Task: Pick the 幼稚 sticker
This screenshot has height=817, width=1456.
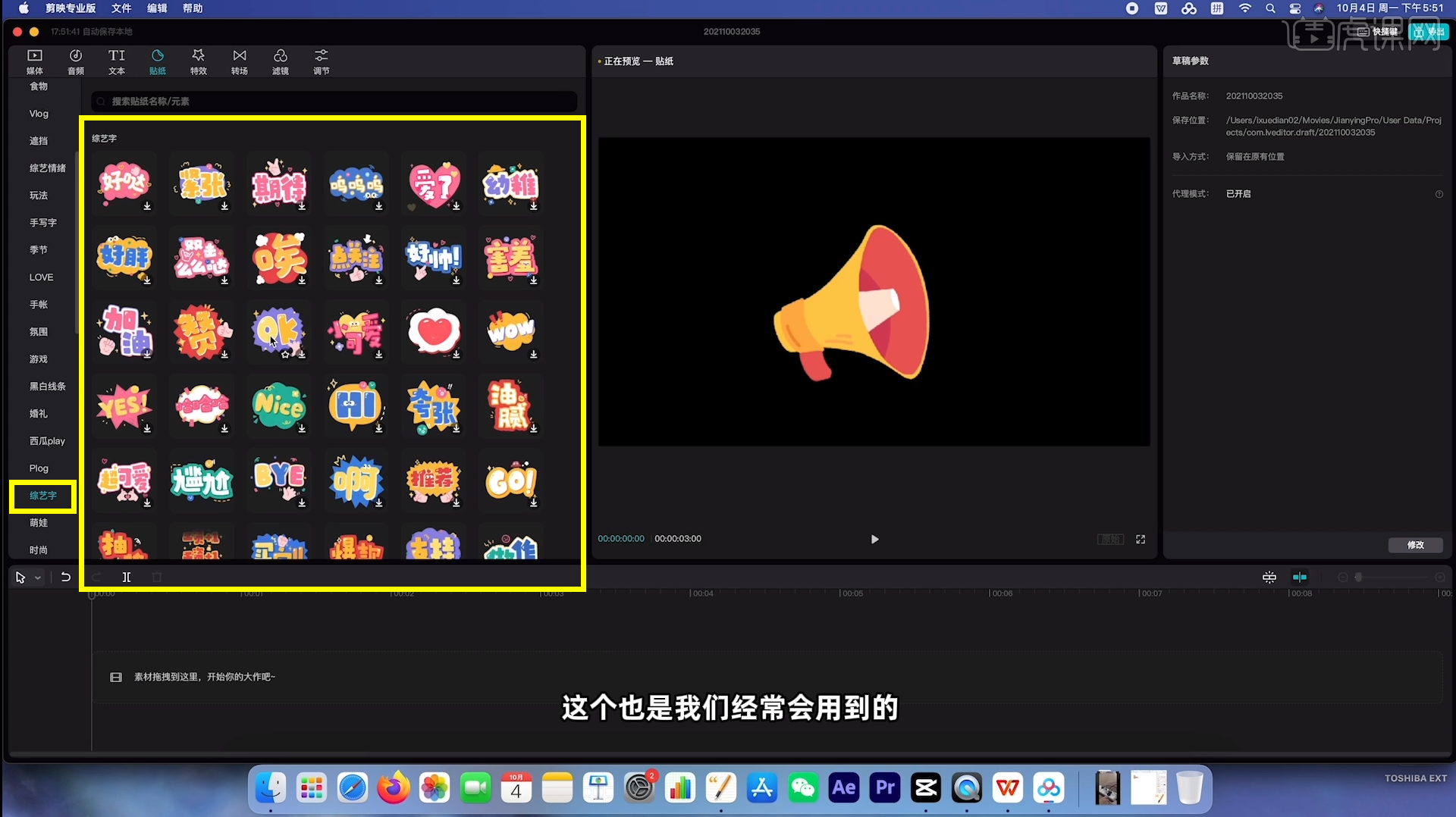Action: point(511,183)
